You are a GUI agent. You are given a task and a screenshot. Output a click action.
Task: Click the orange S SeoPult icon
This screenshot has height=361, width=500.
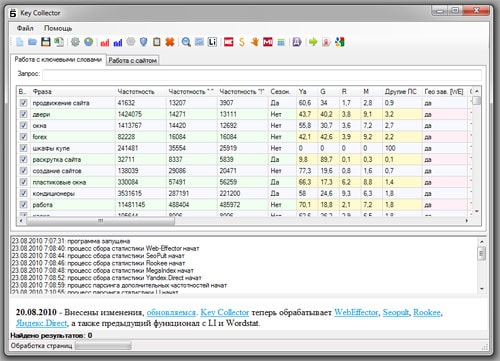(x=242, y=42)
